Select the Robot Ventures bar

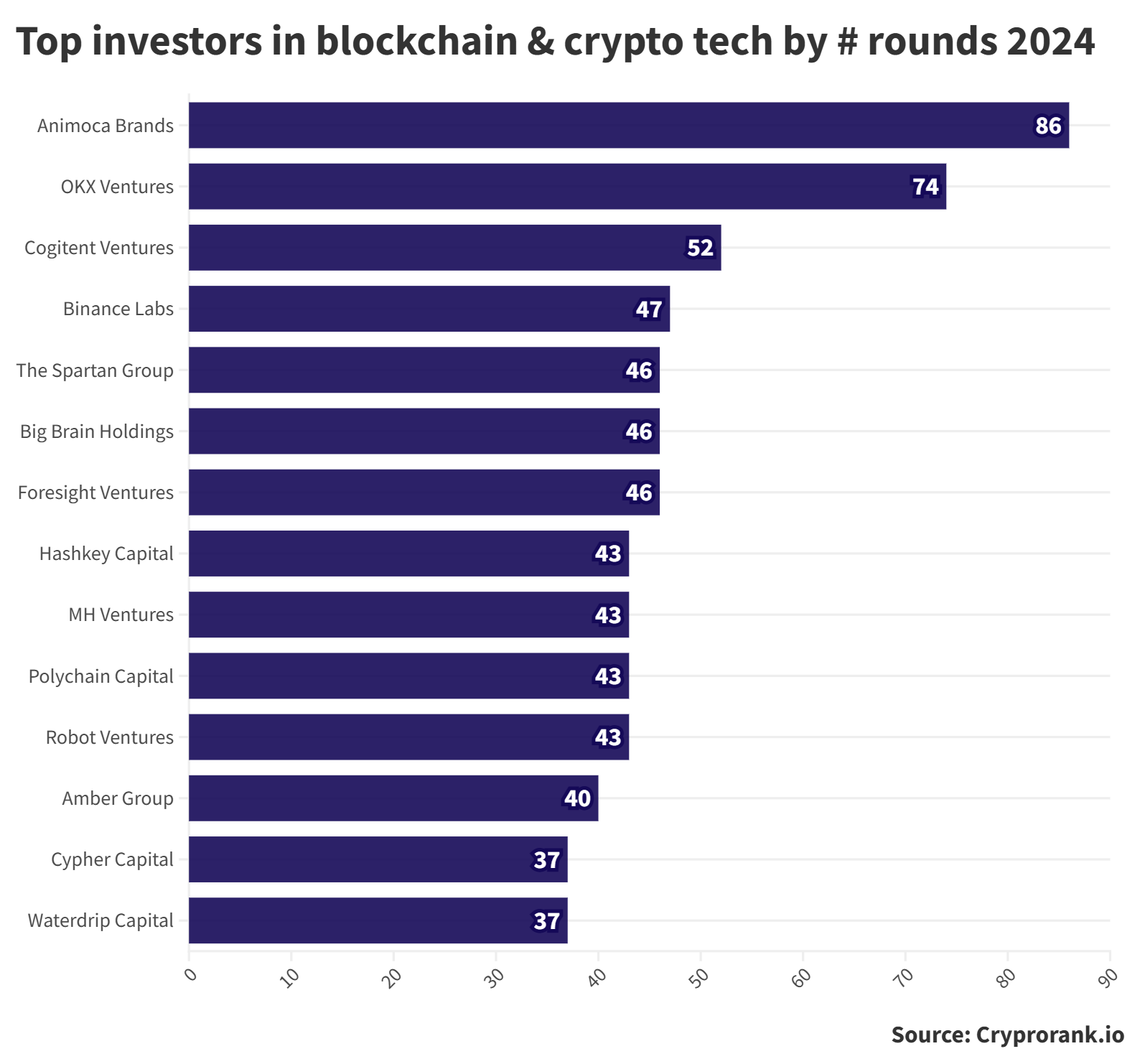coord(409,737)
